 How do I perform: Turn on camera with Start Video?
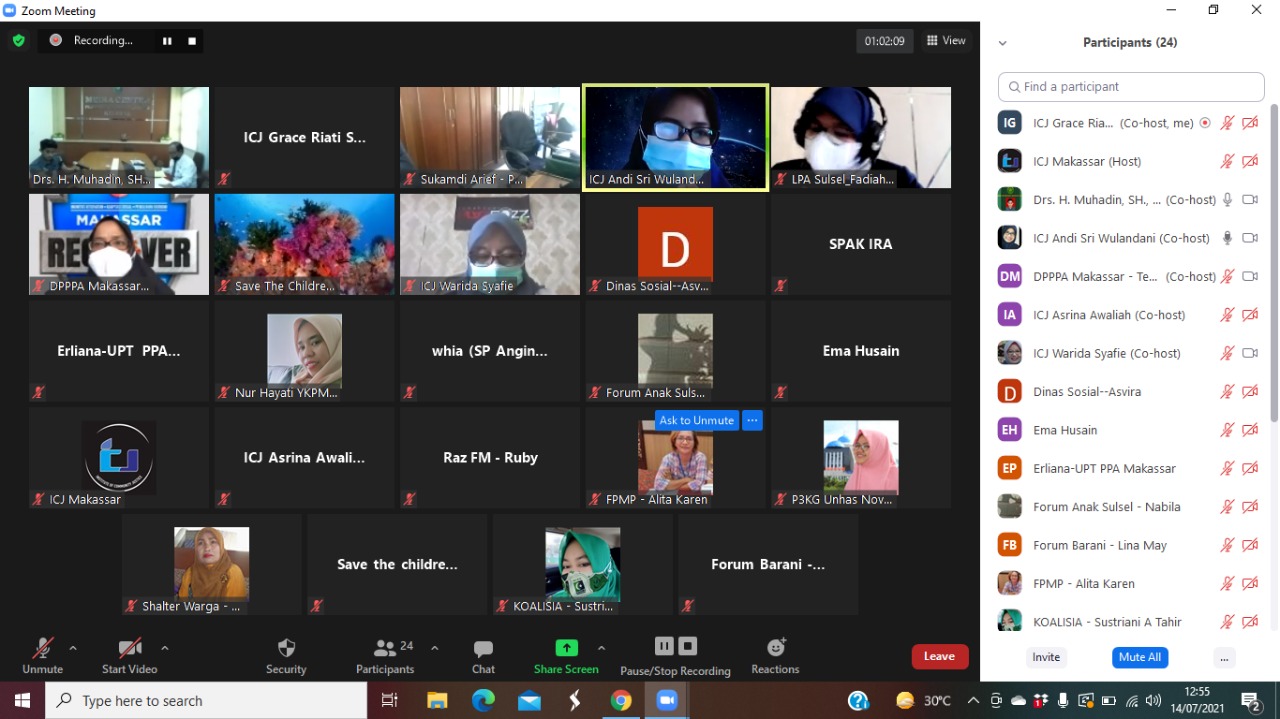click(129, 649)
